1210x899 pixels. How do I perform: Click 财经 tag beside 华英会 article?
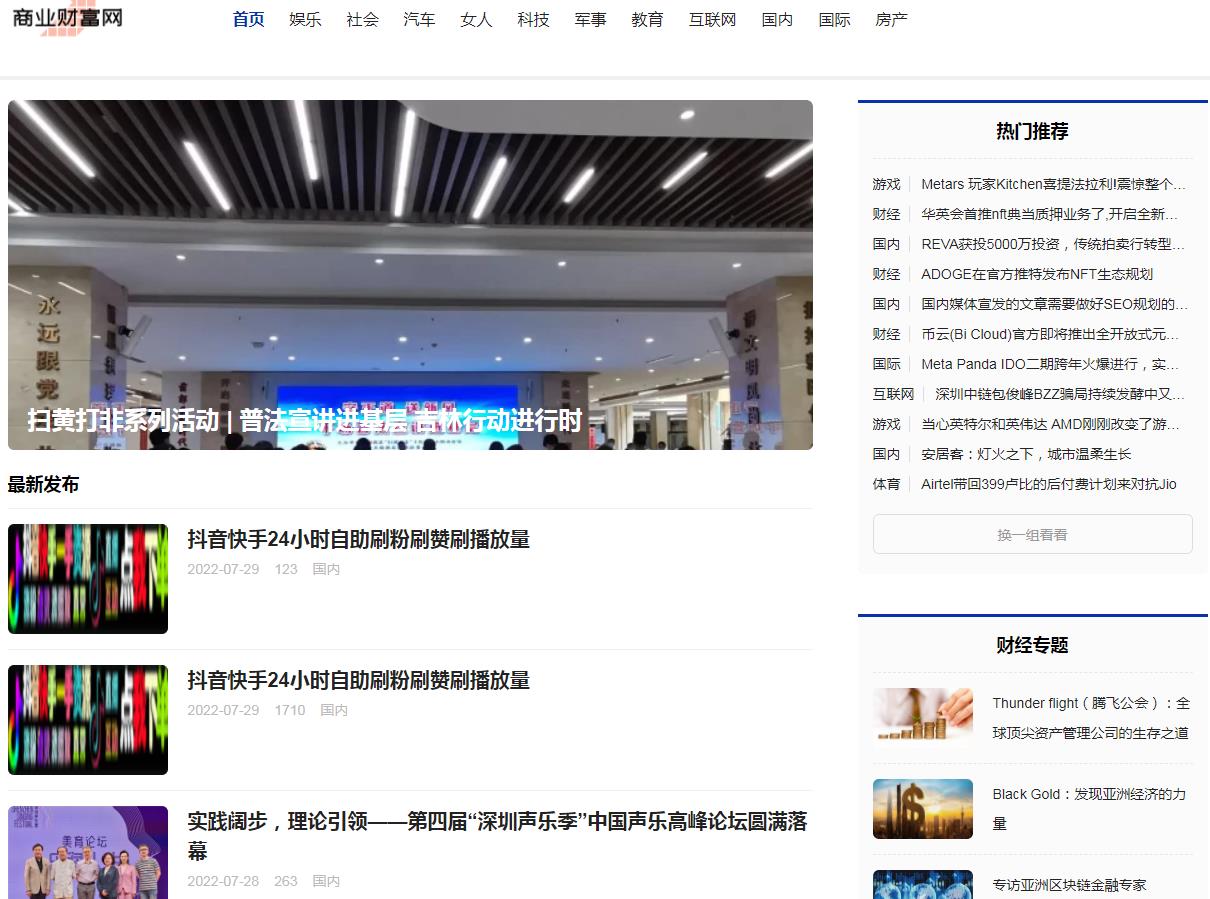click(886, 214)
